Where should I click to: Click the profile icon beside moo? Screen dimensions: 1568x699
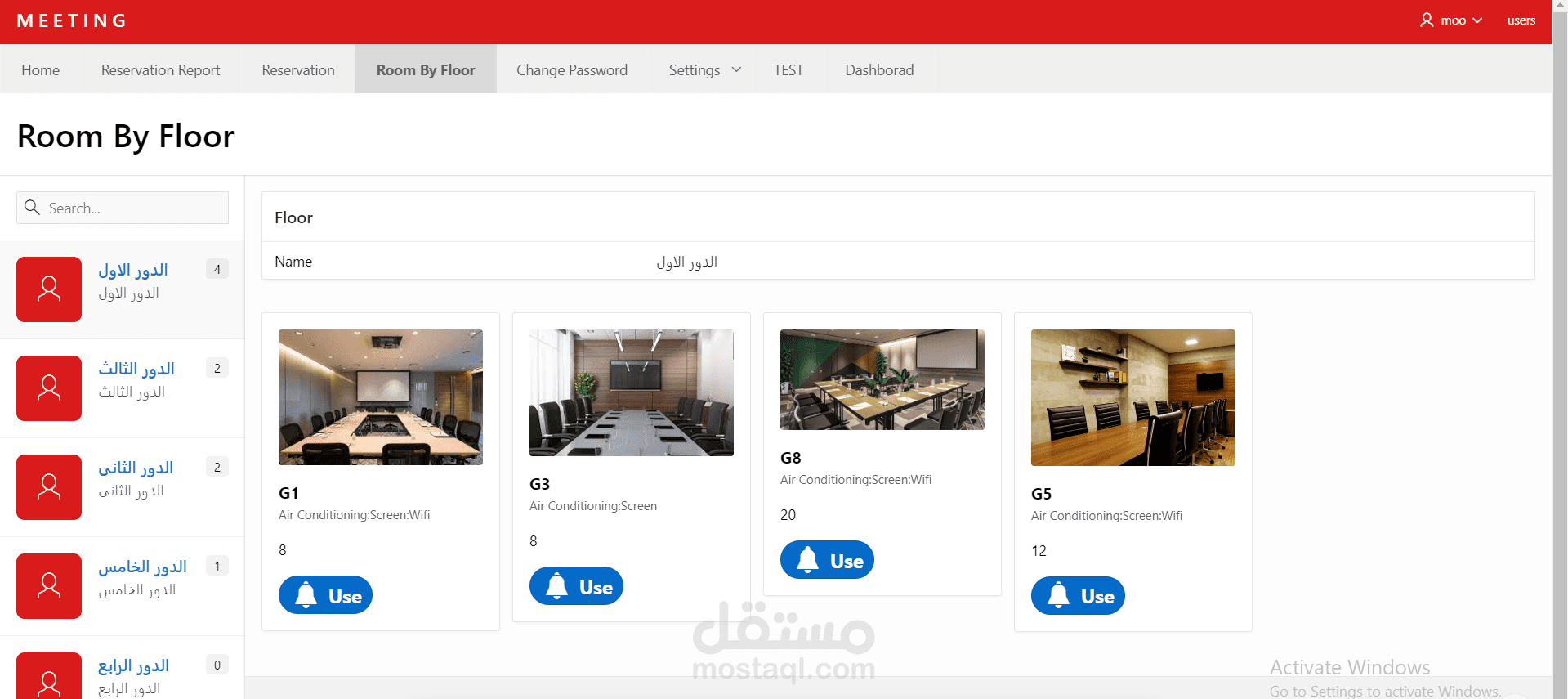1427,20
